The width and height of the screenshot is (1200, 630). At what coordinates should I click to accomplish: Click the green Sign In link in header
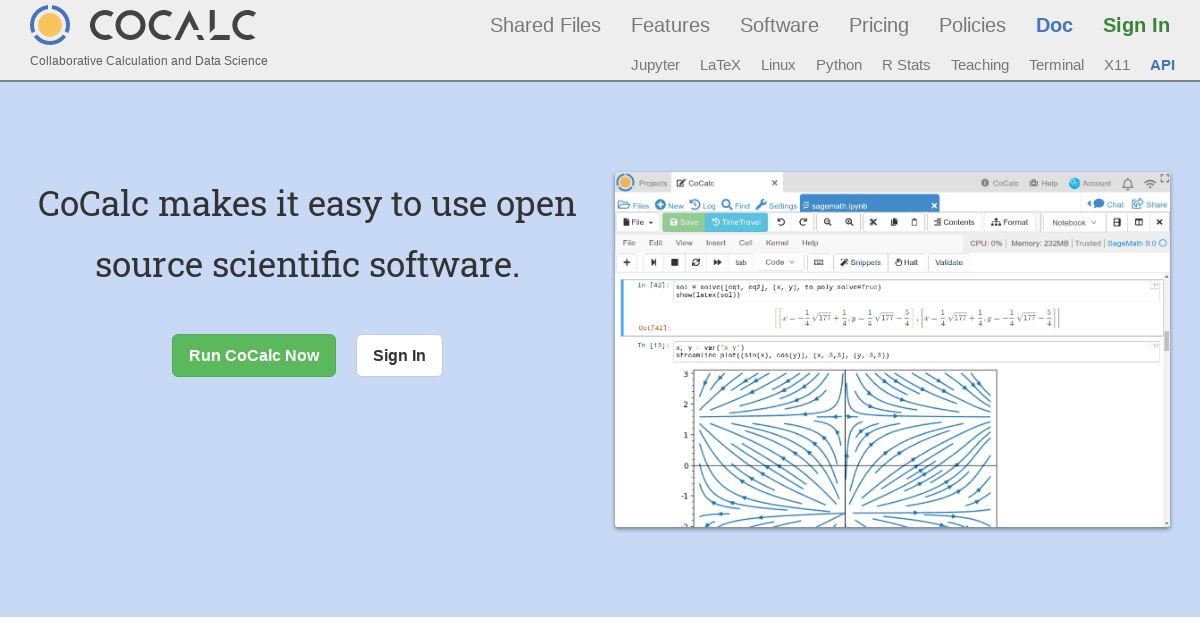(1136, 25)
